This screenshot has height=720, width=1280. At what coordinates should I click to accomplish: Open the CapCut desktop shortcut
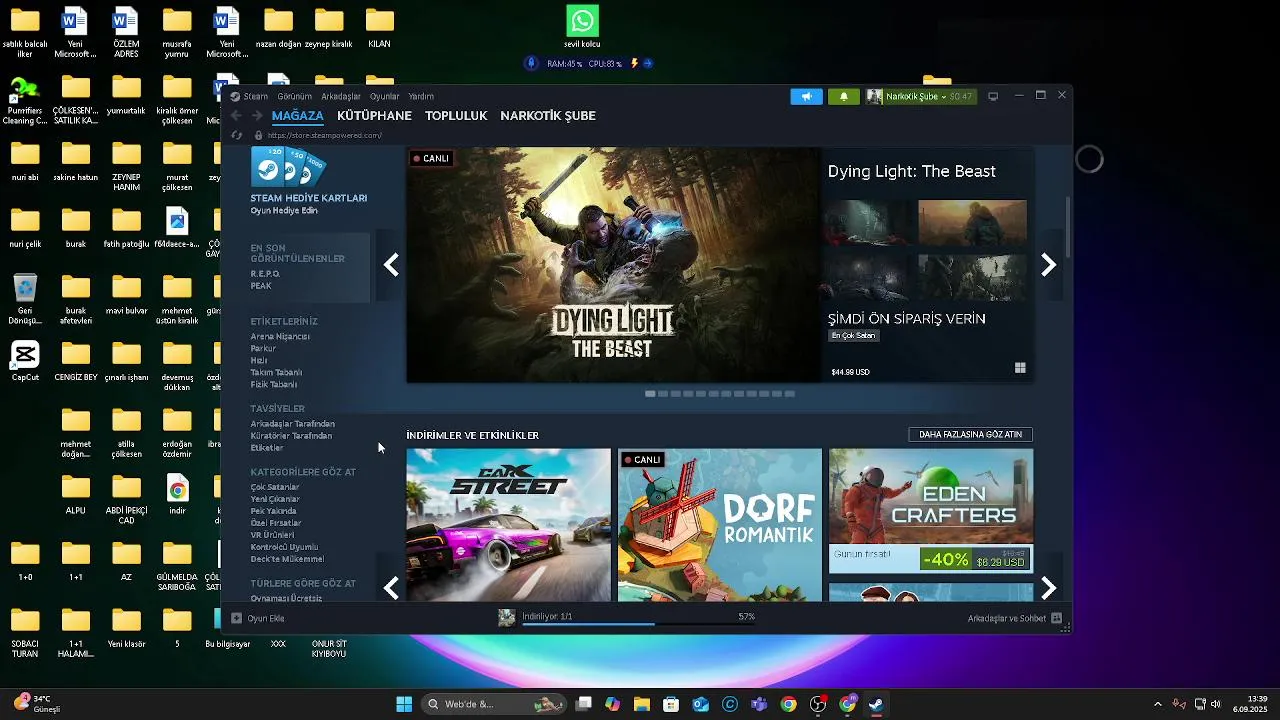(25, 360)
